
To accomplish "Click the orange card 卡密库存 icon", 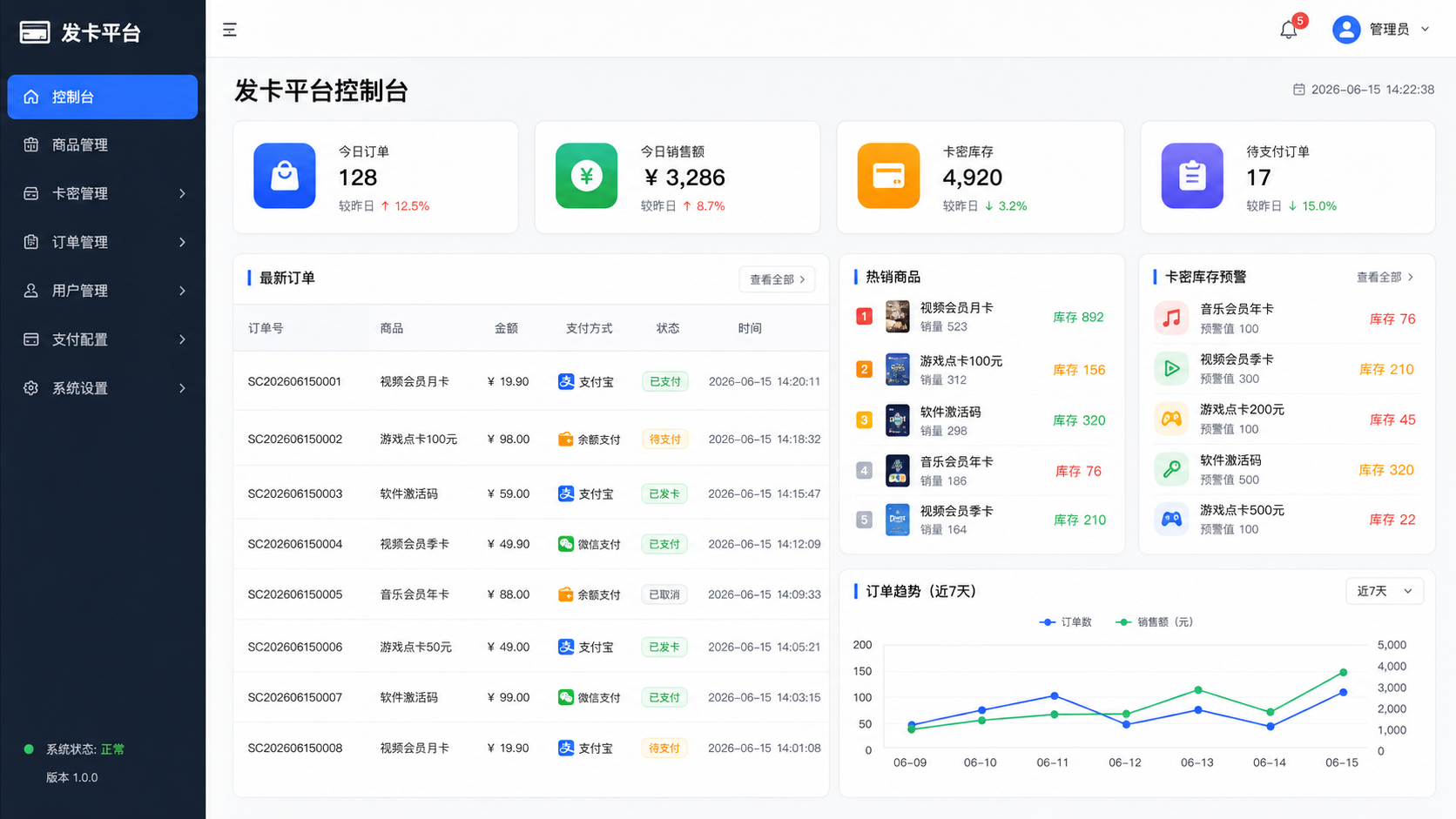I will 888,176.
